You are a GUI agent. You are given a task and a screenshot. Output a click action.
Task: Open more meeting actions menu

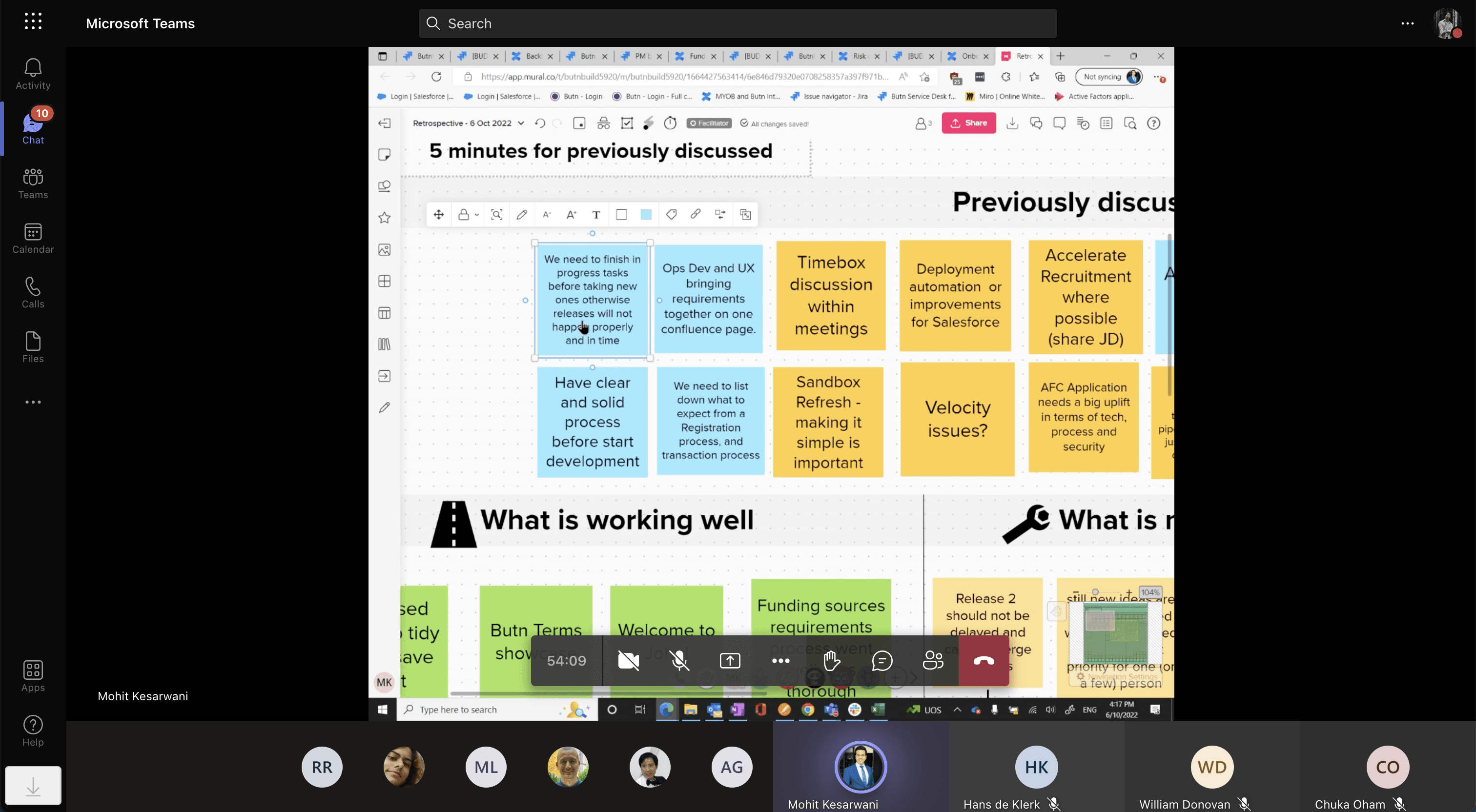pos(780,661)
